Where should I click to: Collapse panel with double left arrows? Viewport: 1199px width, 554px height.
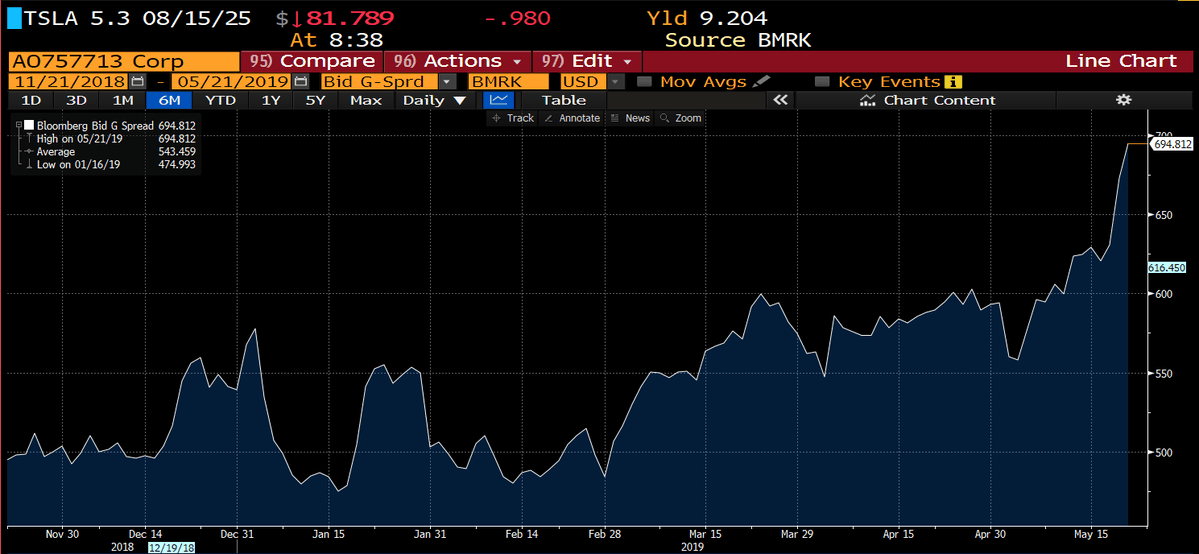[x=781, y=100]
